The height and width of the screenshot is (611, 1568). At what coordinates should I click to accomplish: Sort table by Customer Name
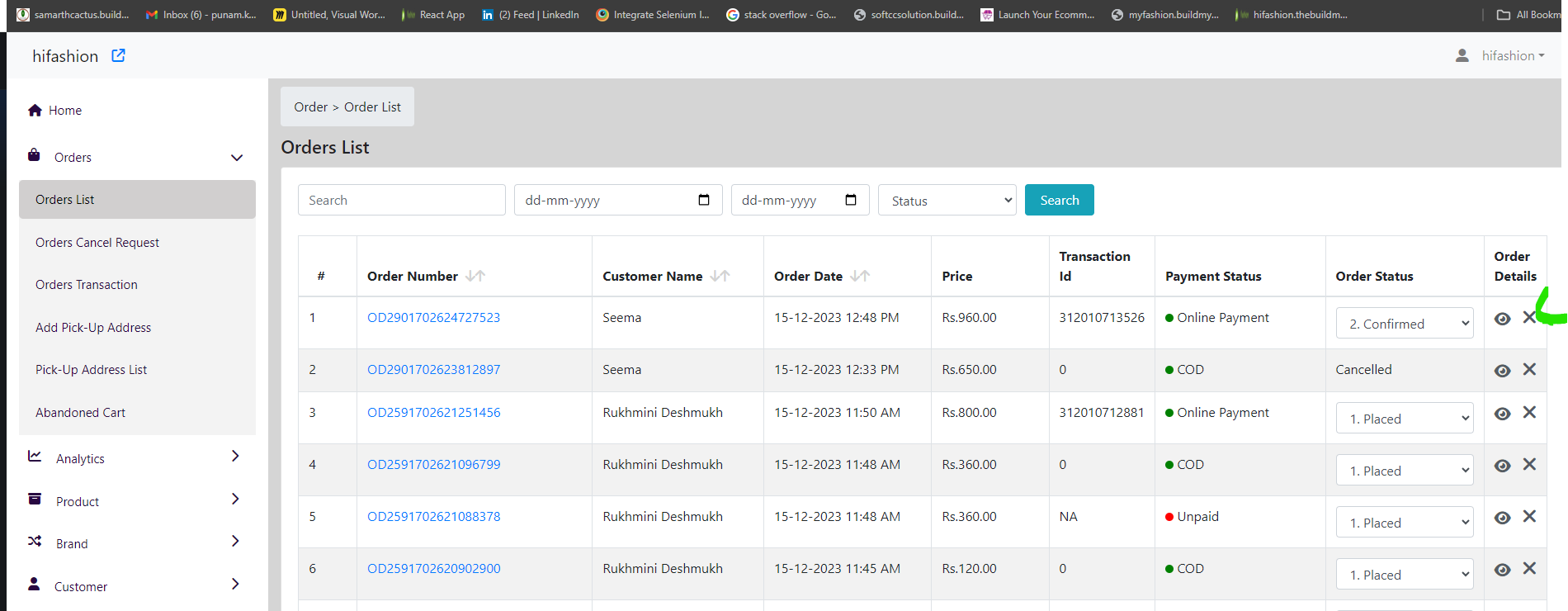(720, 276)
